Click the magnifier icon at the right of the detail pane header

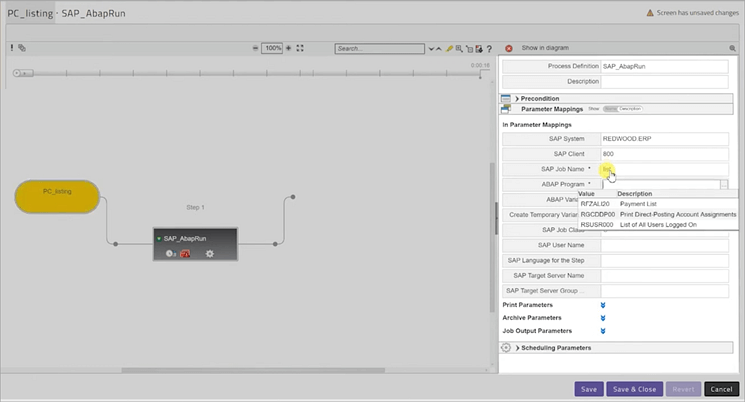point(733,48)
